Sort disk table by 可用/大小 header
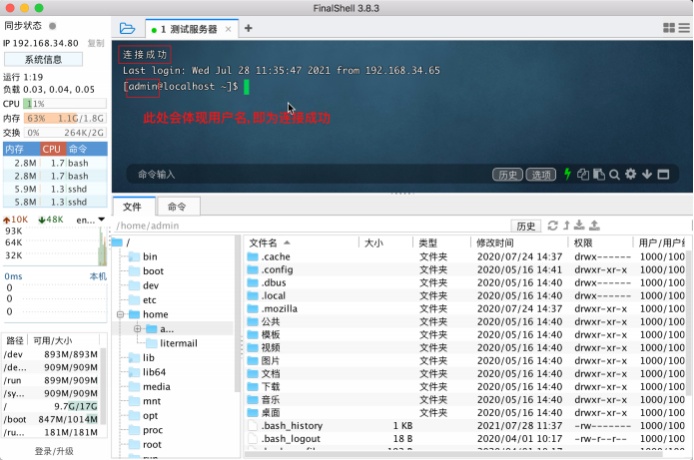694x460 pixels. [64, 340]
